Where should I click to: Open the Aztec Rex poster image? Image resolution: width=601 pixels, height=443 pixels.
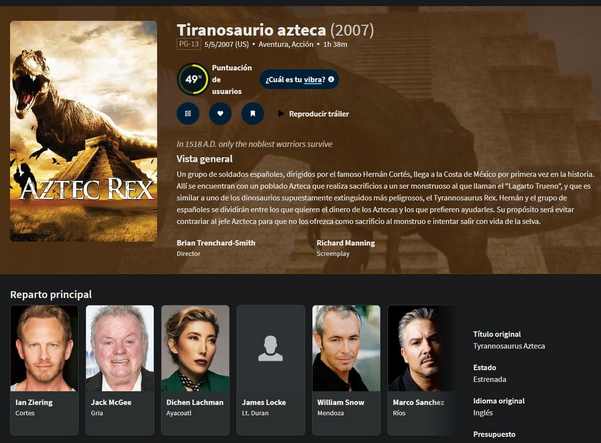(84, 131)
